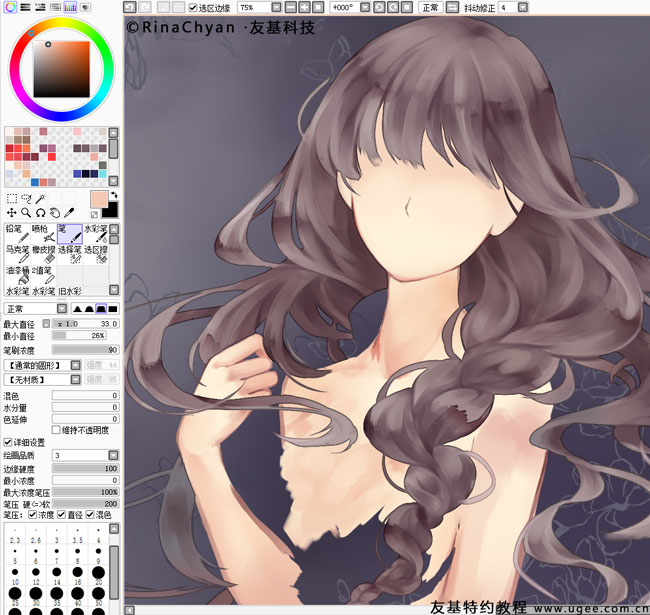Adjust the 笔刷浓度 density slider

[x=85, y=350]
